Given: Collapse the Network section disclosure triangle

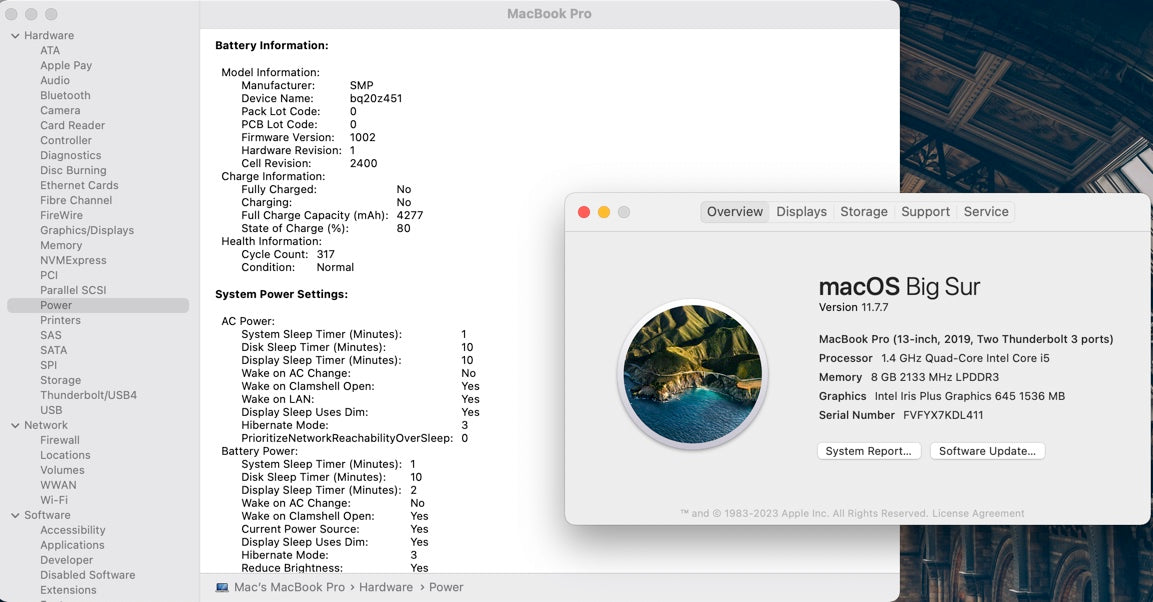Looking at the screenshot, I should click(15, 426).
